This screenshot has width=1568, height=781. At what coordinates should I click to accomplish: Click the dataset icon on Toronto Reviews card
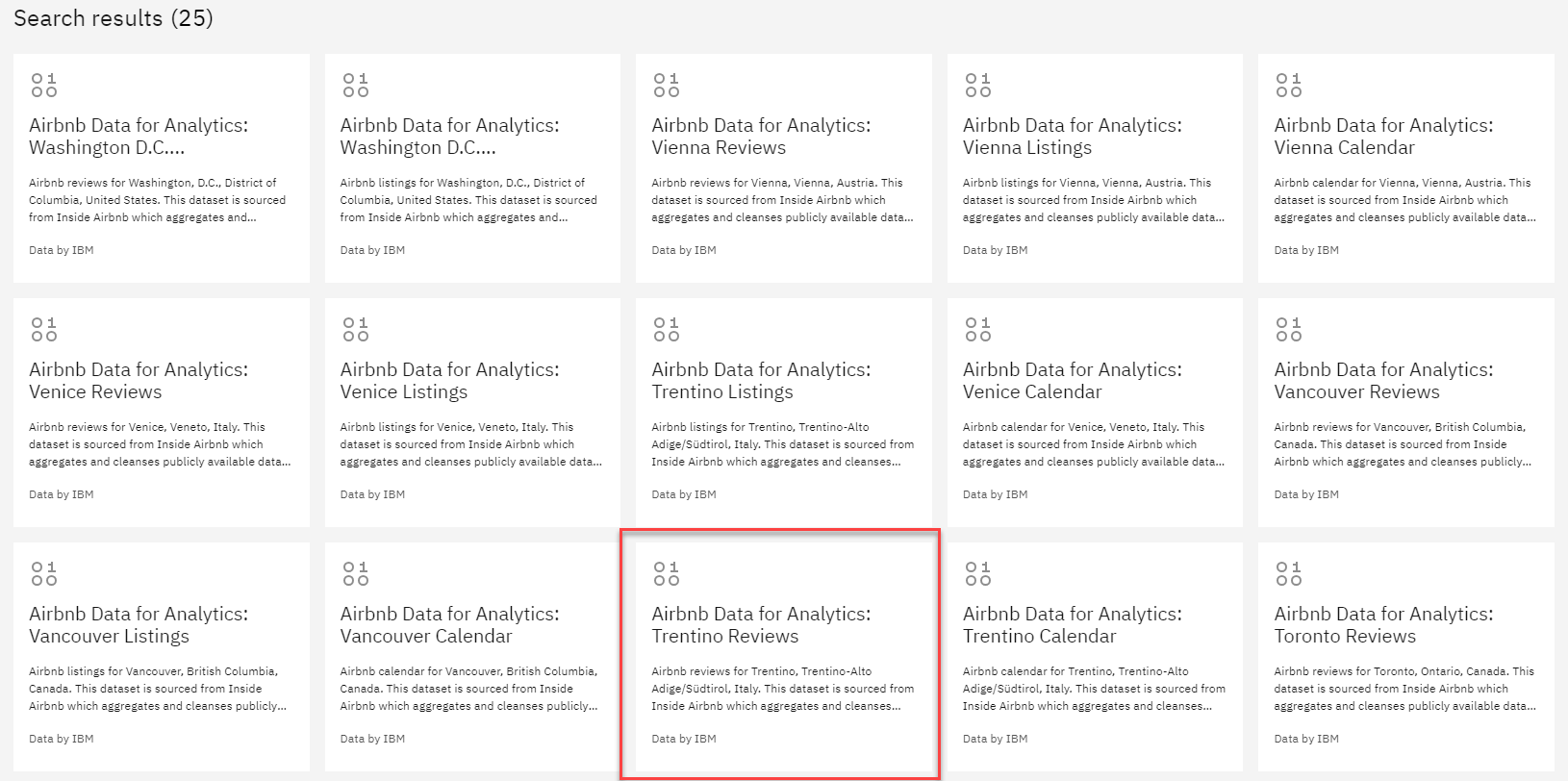coord(1288,574)
